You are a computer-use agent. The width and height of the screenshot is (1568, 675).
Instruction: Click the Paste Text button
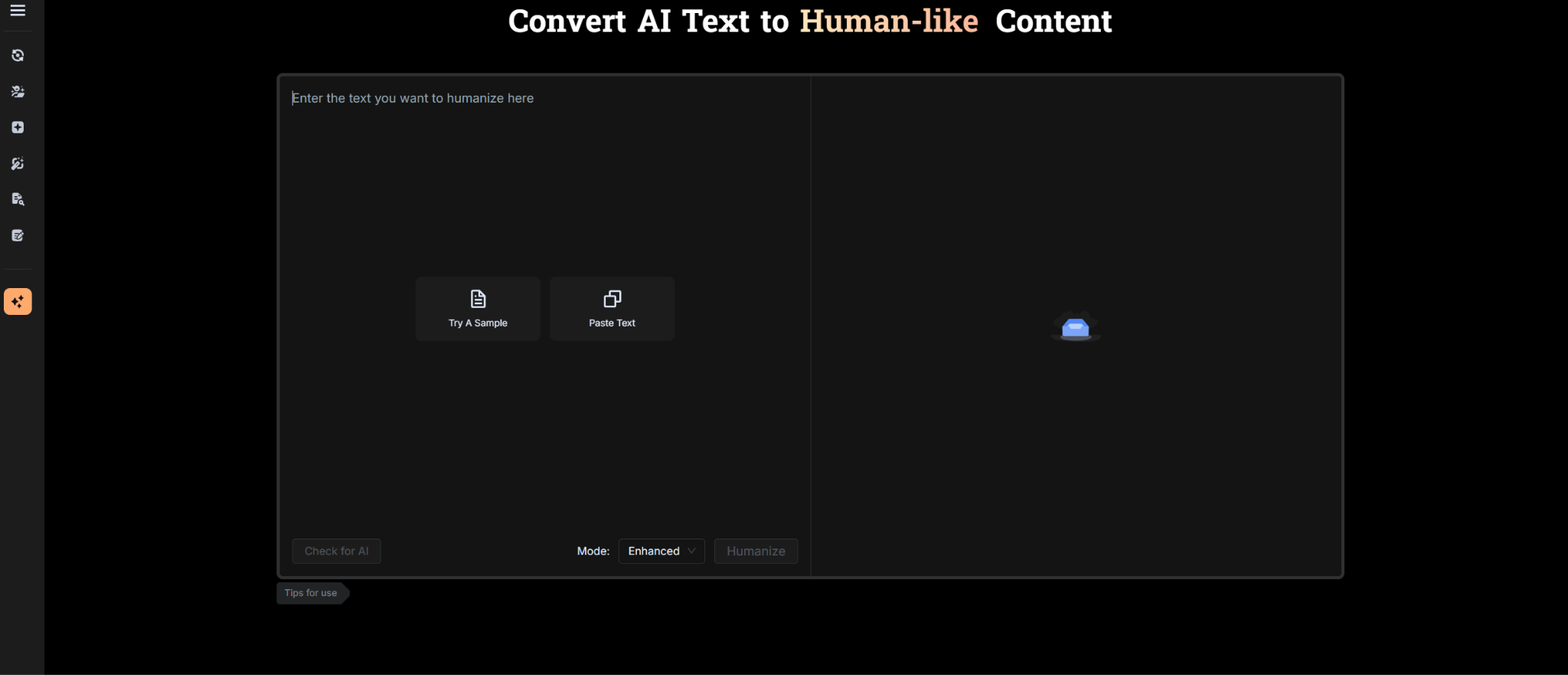[x=612, y=309]
